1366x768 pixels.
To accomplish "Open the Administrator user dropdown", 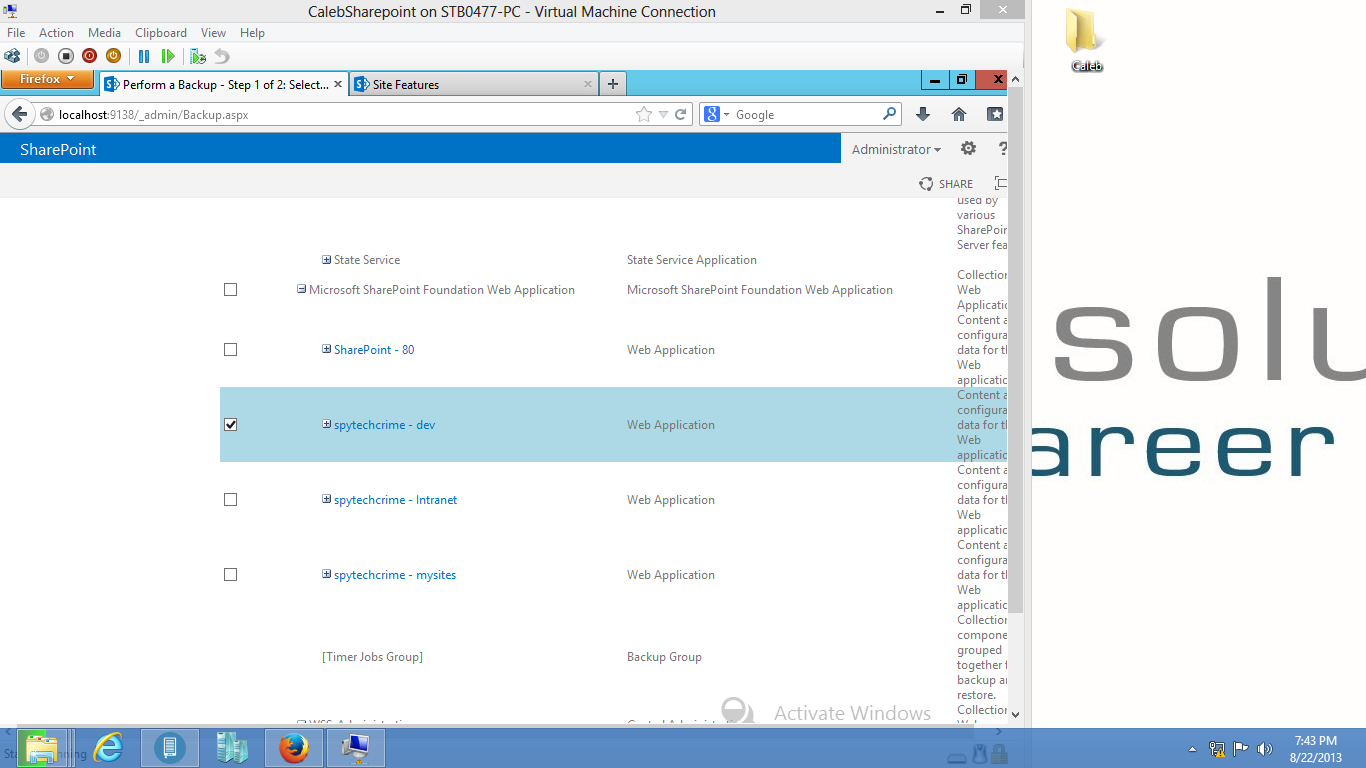I will (896, 149).
